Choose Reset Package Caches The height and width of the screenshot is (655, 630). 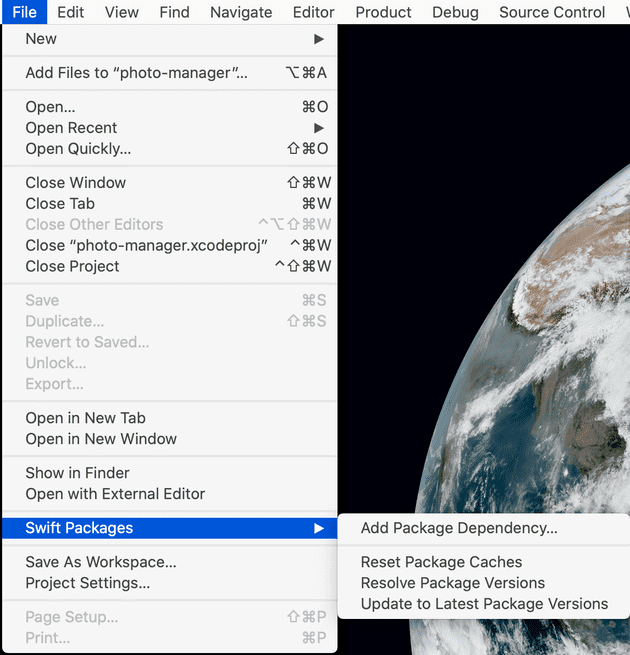point(484,562)
